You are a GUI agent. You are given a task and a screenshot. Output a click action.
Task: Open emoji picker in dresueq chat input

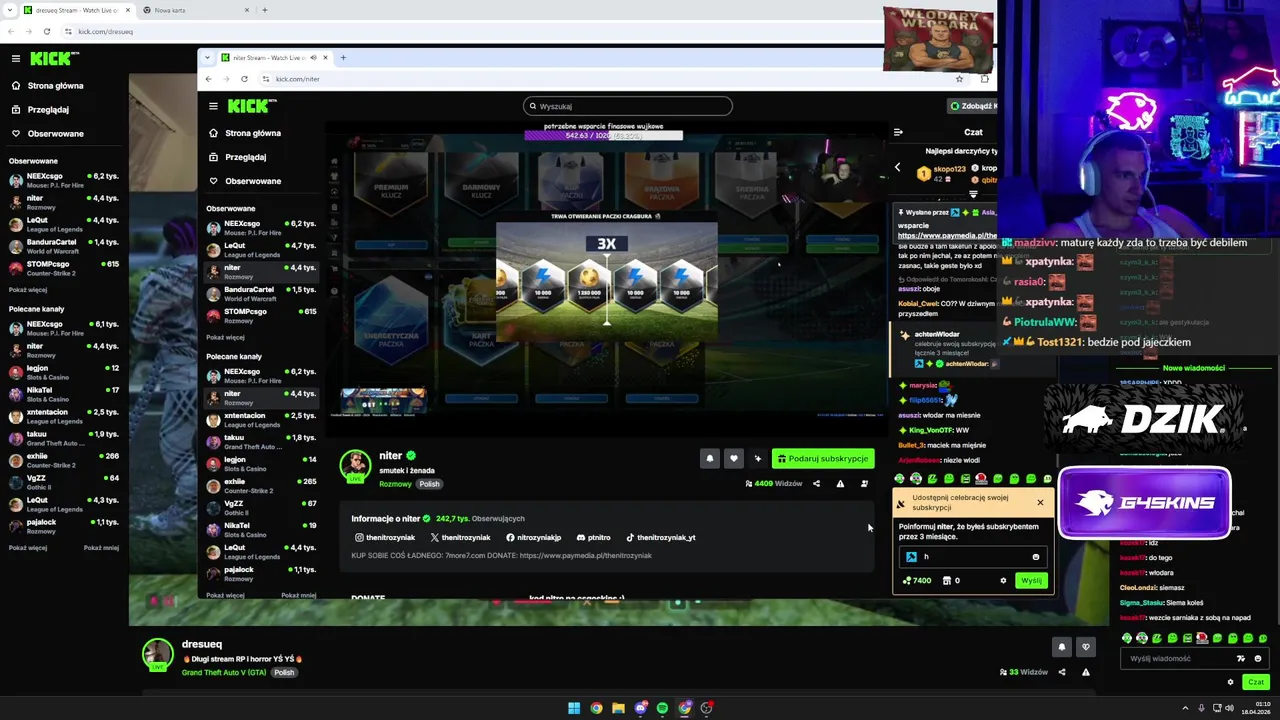1258,658
